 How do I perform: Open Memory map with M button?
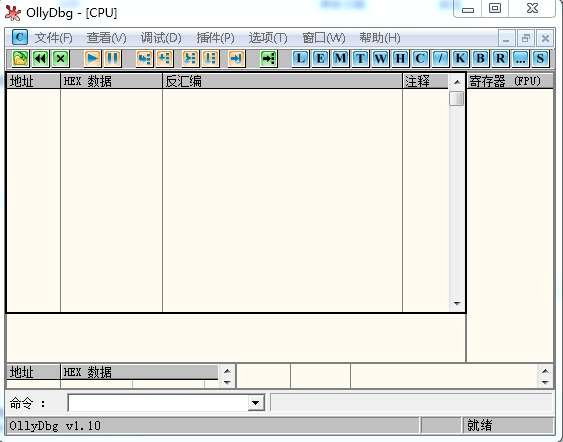click(340, 59)
